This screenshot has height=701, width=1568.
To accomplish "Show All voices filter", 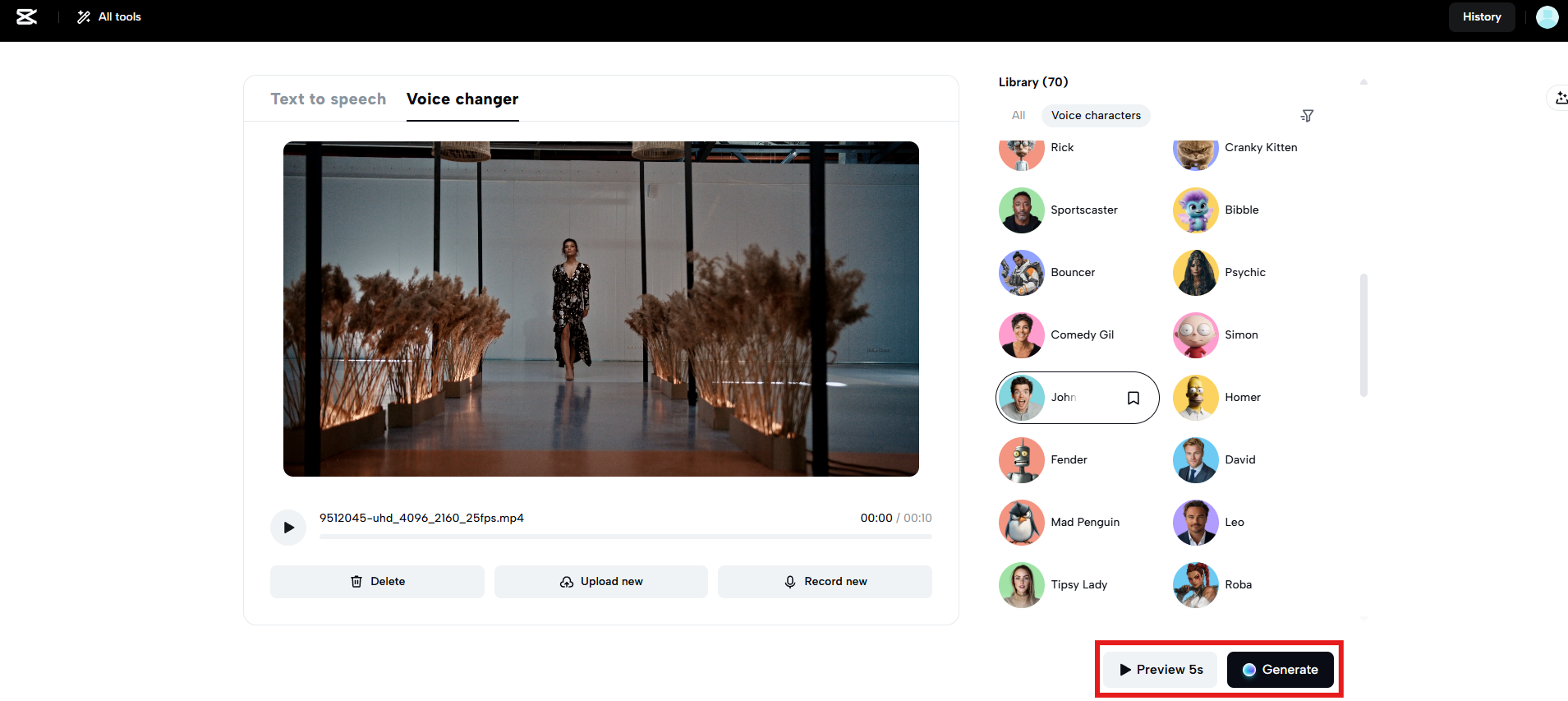I will click(1019, 115).
